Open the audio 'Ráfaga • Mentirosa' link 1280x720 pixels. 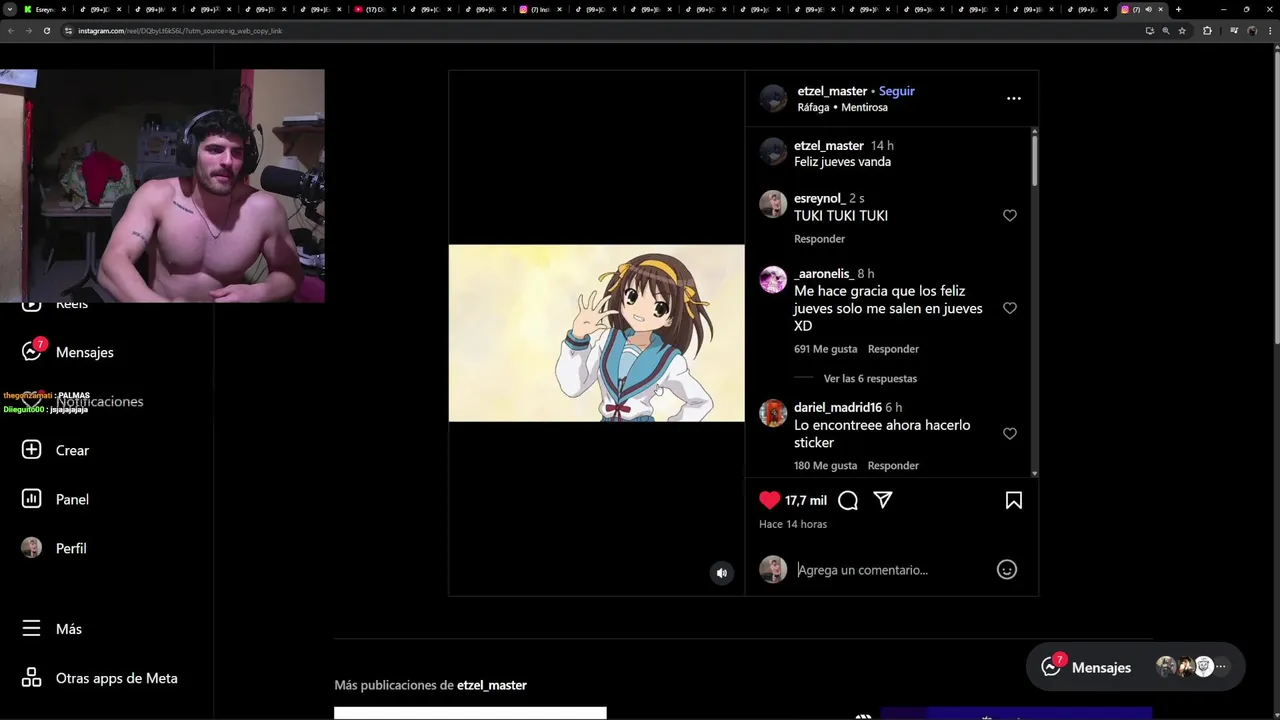pos(842,107)
